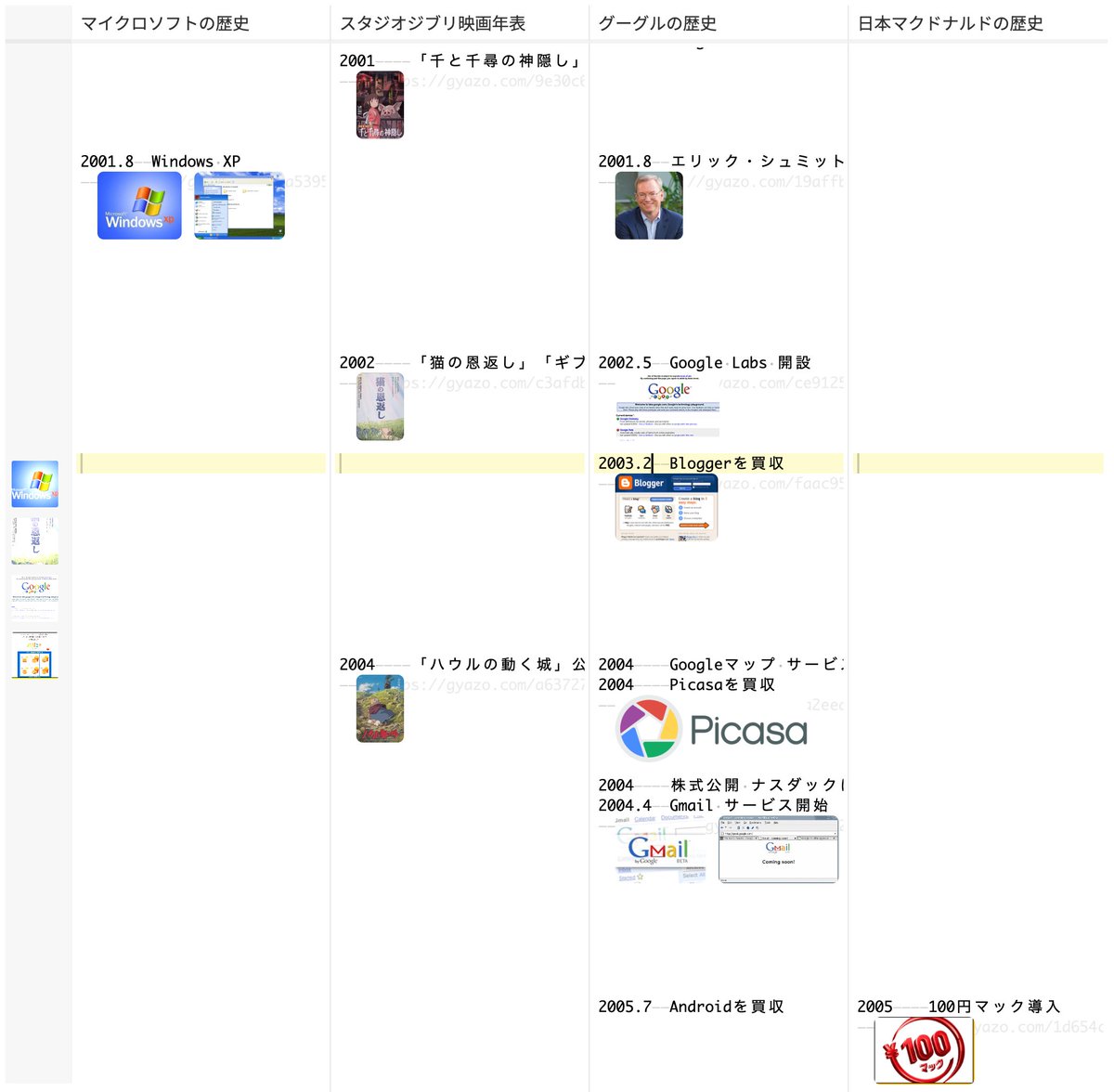1114x1092 pixels.
Task: Open the 日本マクドナルドの歴史 column header
Action: (x=951, y=23)
